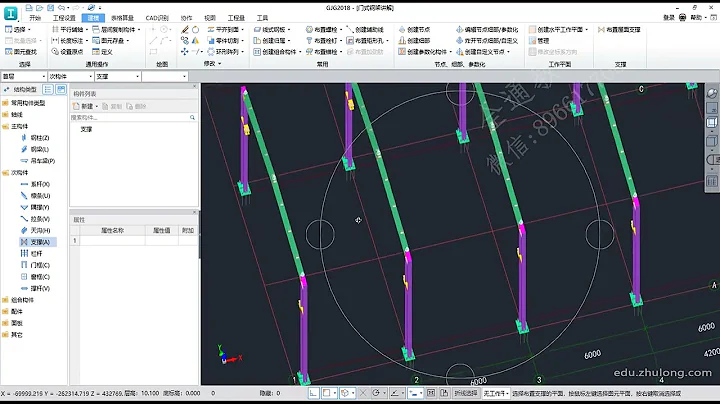The width and height of the screenshot is (720, 404).
Task: Switch to the 视图 ribbon tab
Action: 210,18
